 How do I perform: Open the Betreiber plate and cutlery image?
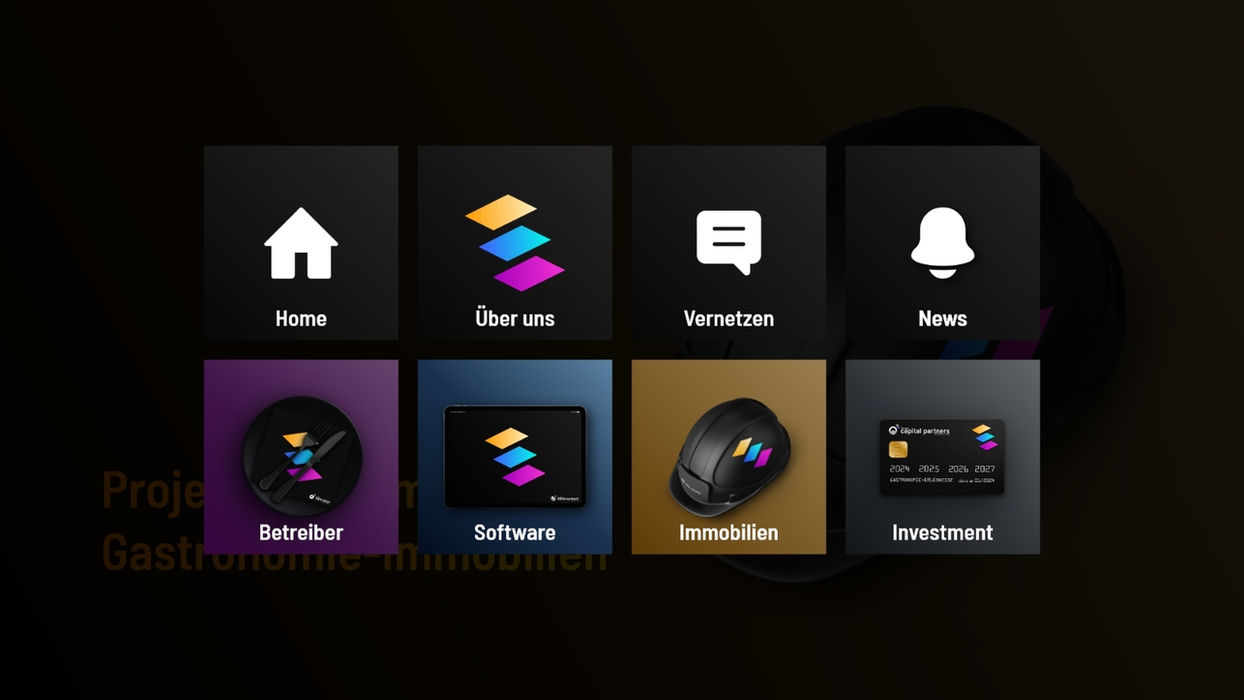pos(301,456)
